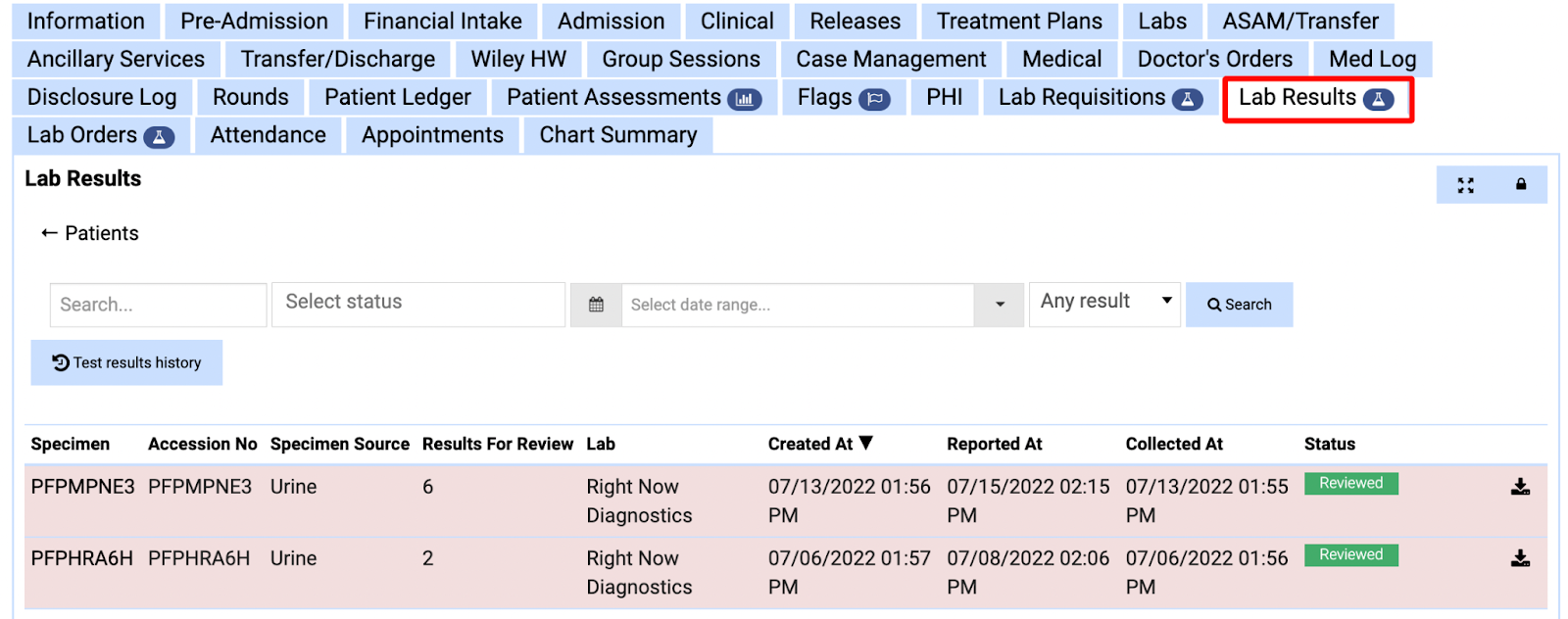This screenshot has height=619, width=1568.
Task: Click the Search button
Action: [1239, 305]
